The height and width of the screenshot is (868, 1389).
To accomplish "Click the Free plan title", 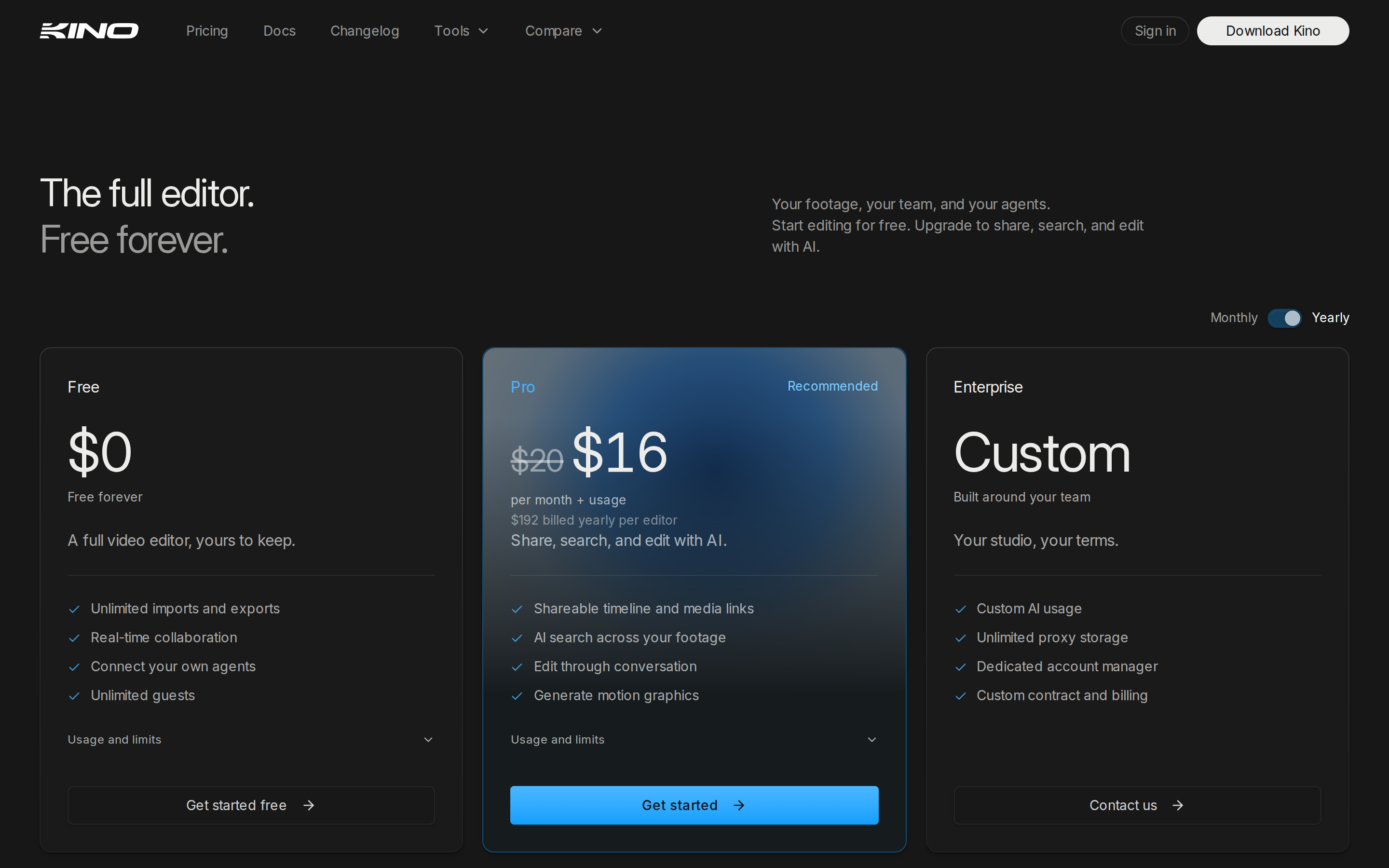I will (83, 387).
